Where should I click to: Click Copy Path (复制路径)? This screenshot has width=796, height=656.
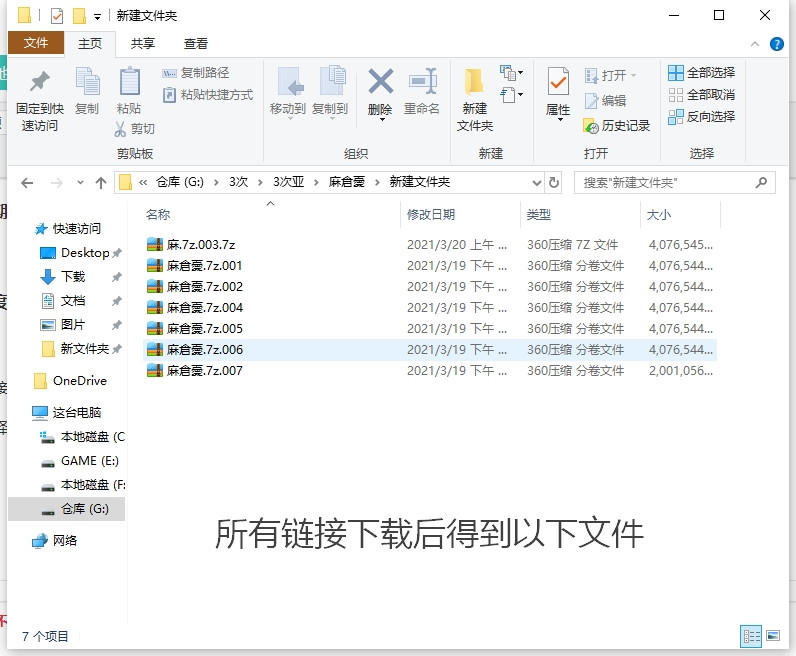pos(195,73)
